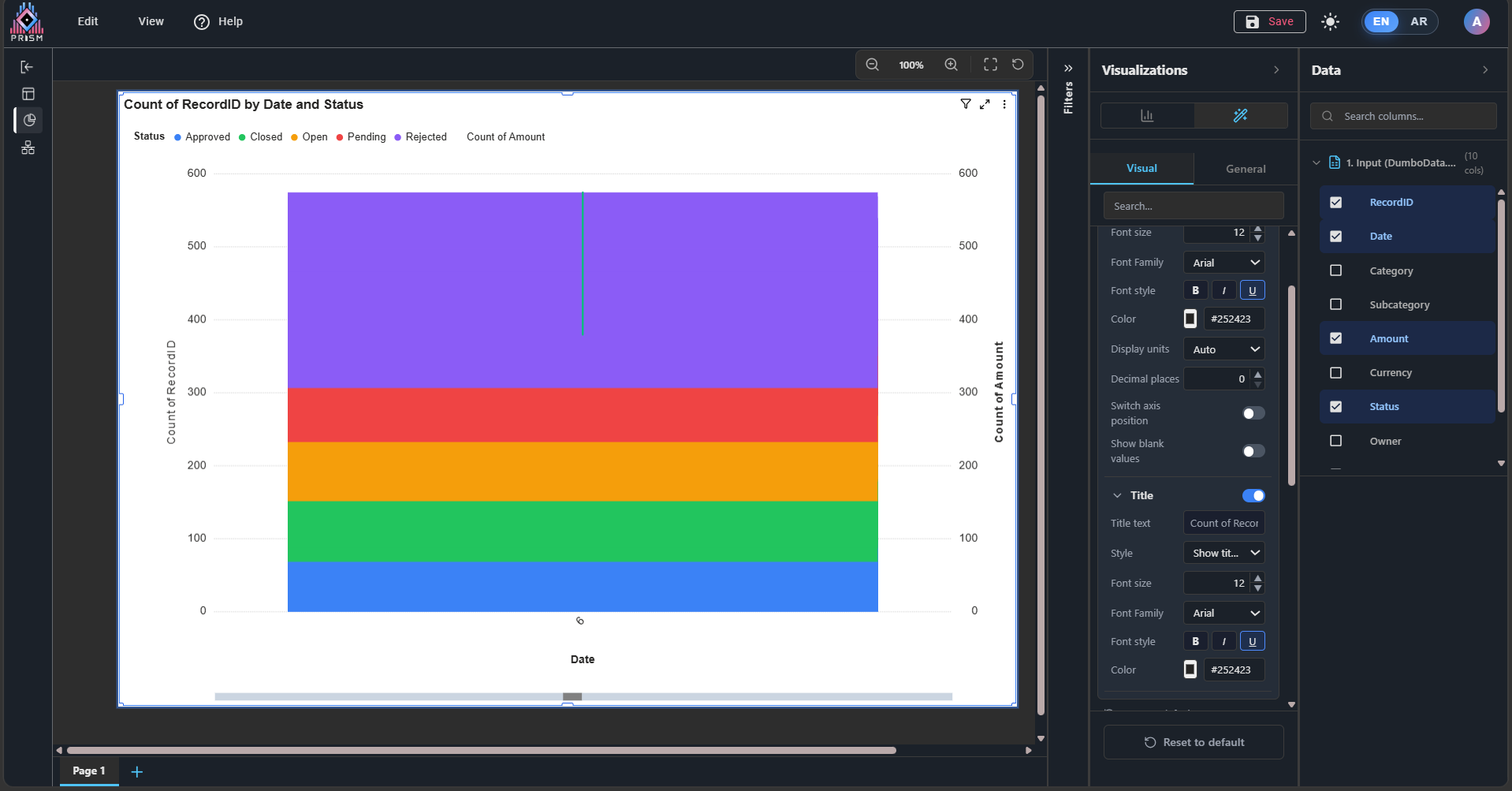Screen dimensions: 1512x791
Task: Check the Category column checkbox
Action: pos(1335,271)
